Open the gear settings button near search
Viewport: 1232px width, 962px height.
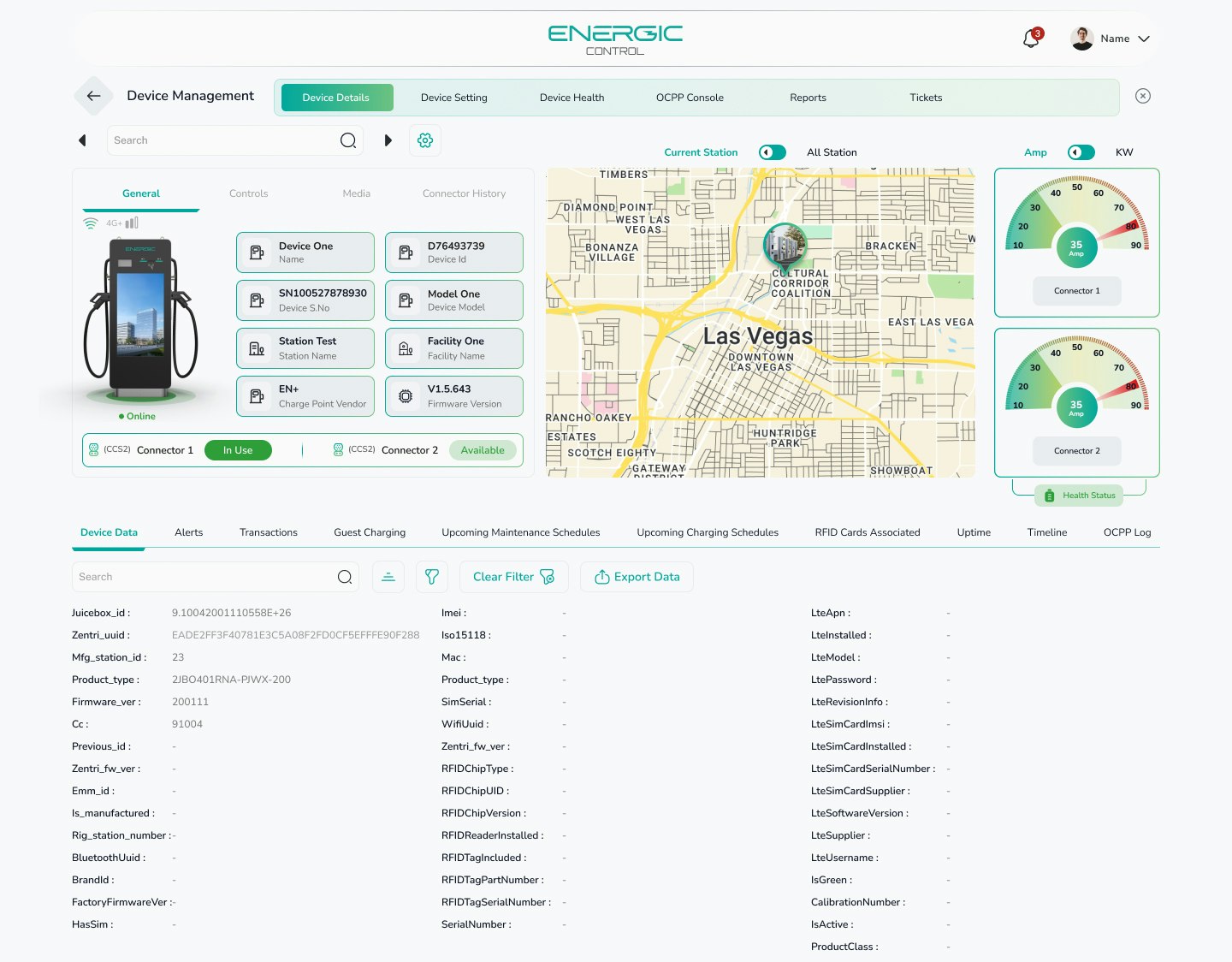[x=425, y=140]
